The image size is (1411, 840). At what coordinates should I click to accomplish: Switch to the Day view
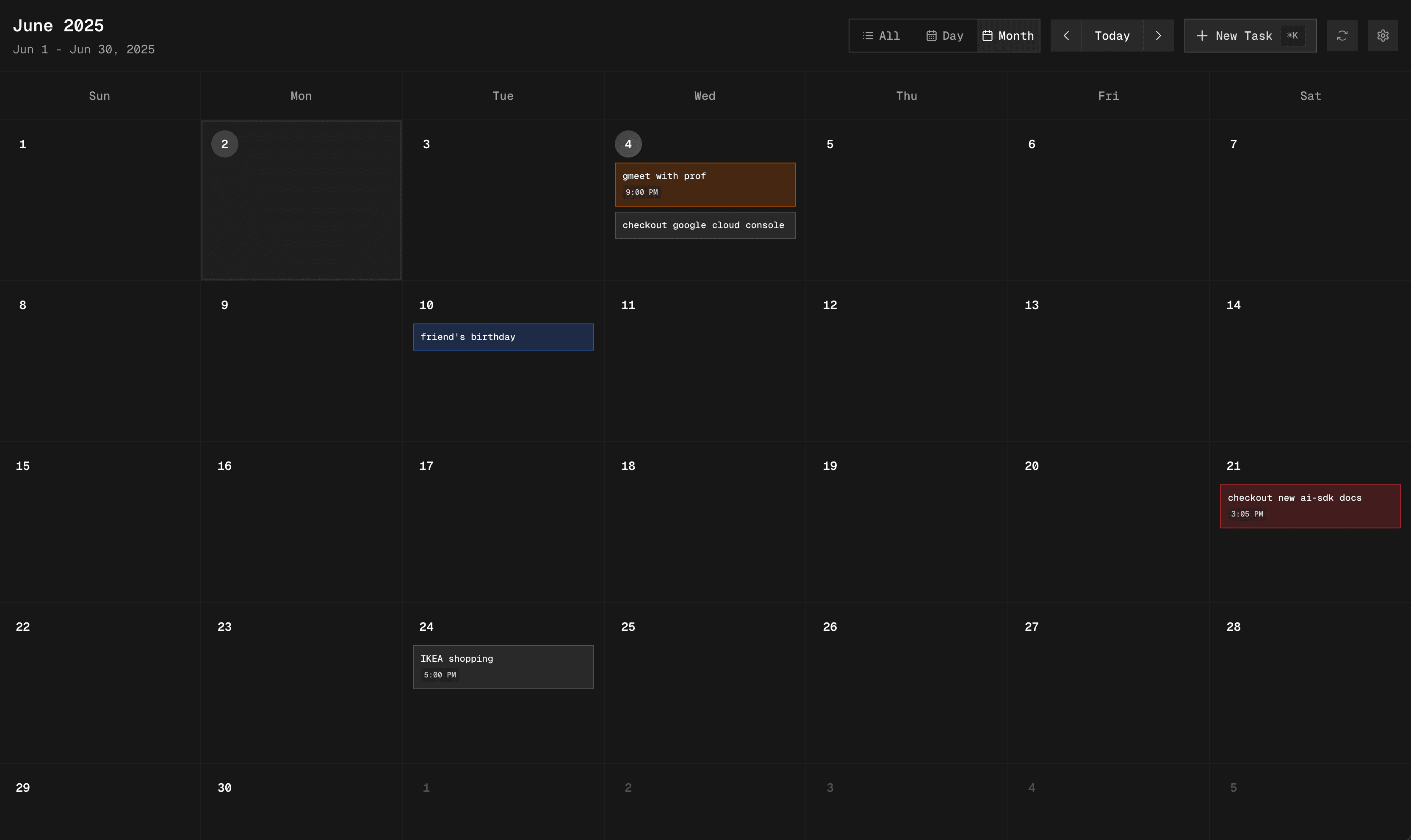pyautogui.click(x=945, y=36)
